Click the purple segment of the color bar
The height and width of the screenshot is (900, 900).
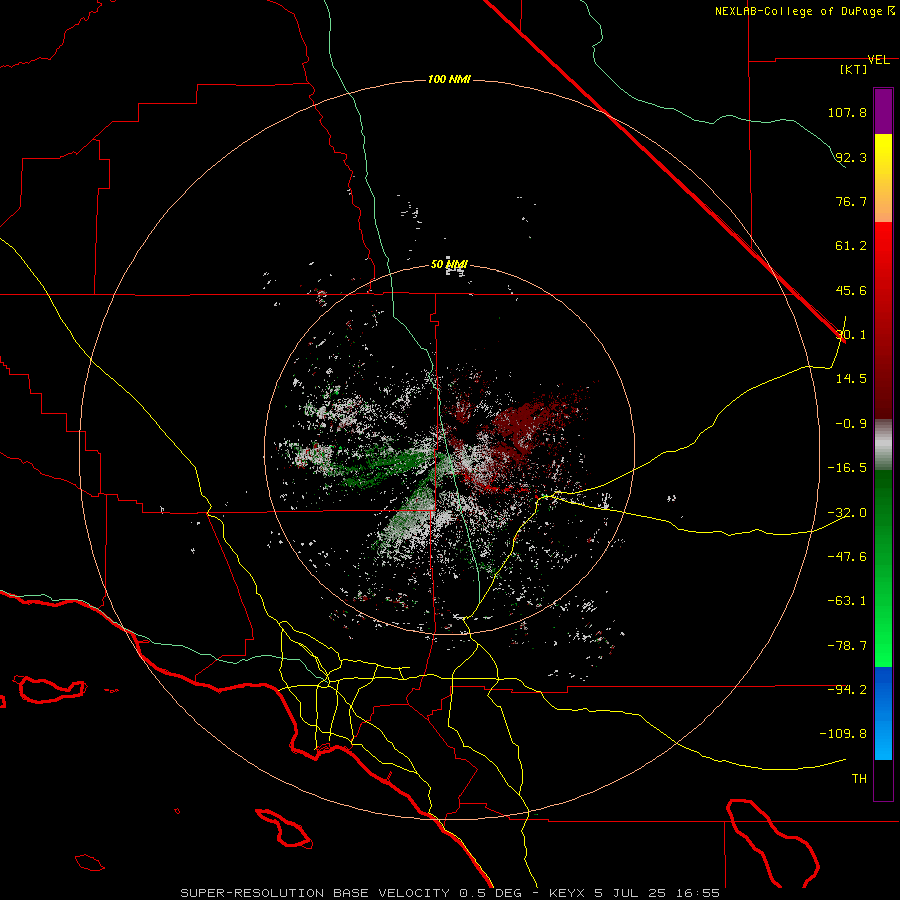883,111
